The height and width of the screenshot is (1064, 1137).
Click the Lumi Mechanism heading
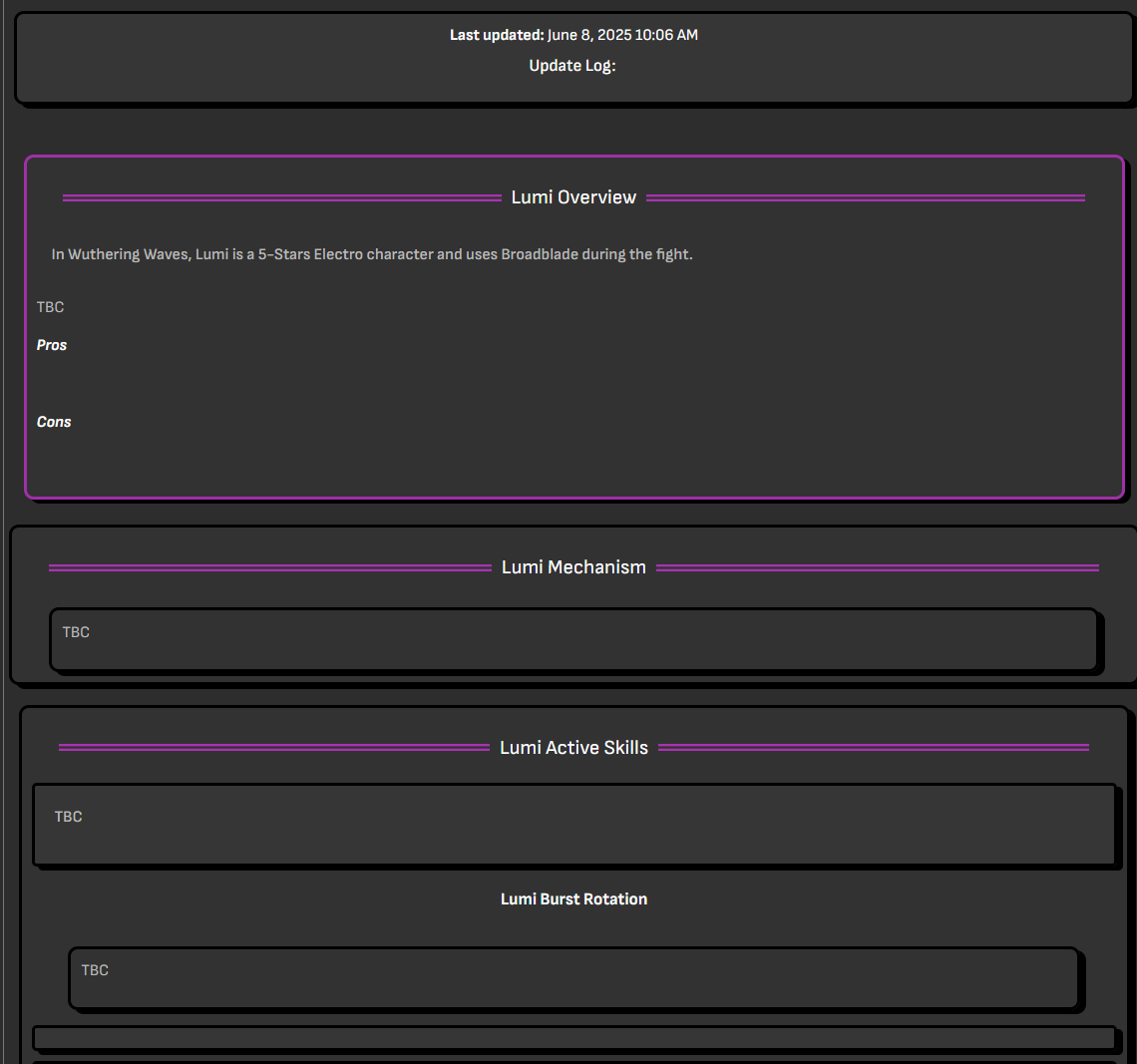[x=573, y=566]
